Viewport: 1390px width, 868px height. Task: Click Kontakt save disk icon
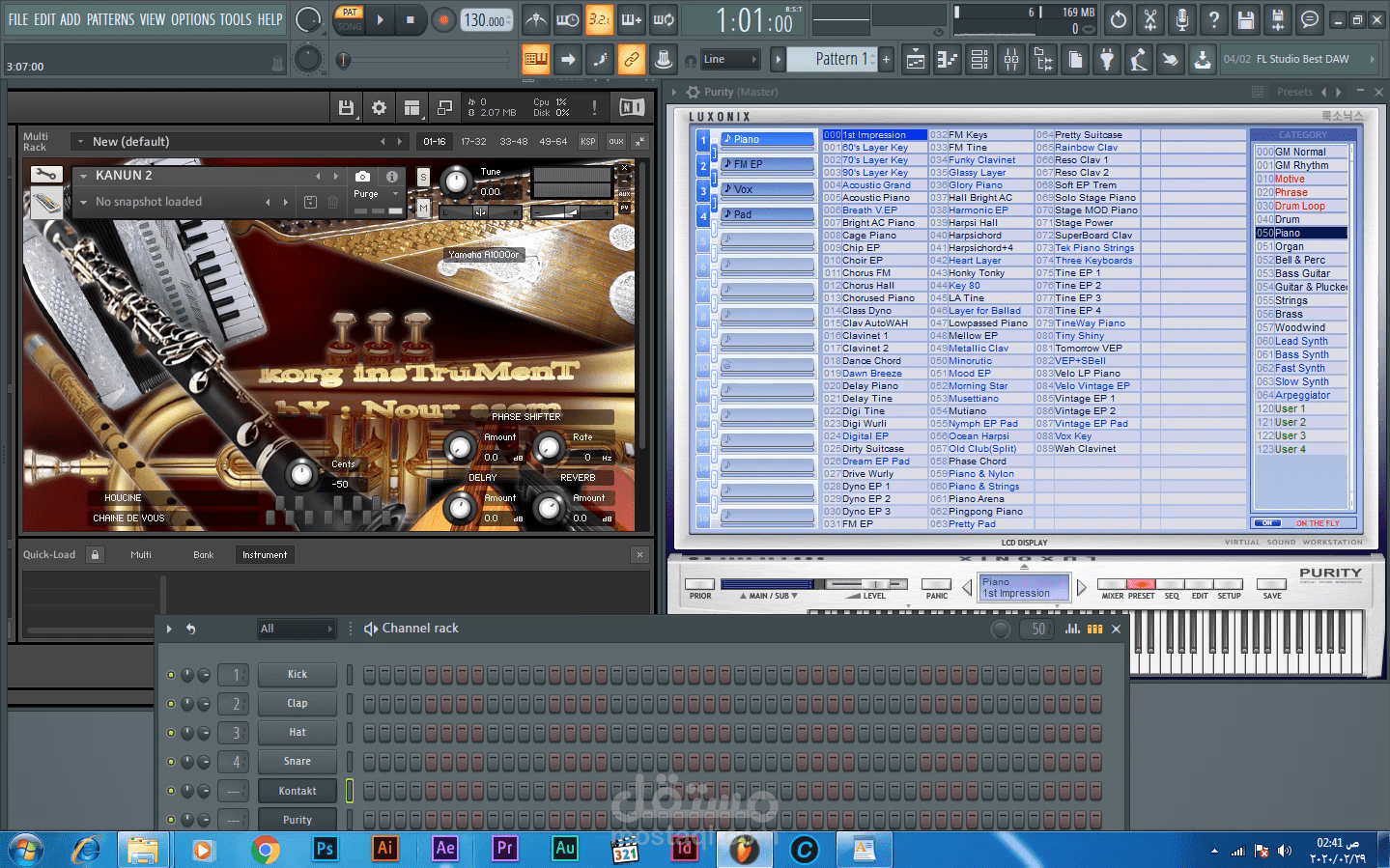[x=346, y=108]
